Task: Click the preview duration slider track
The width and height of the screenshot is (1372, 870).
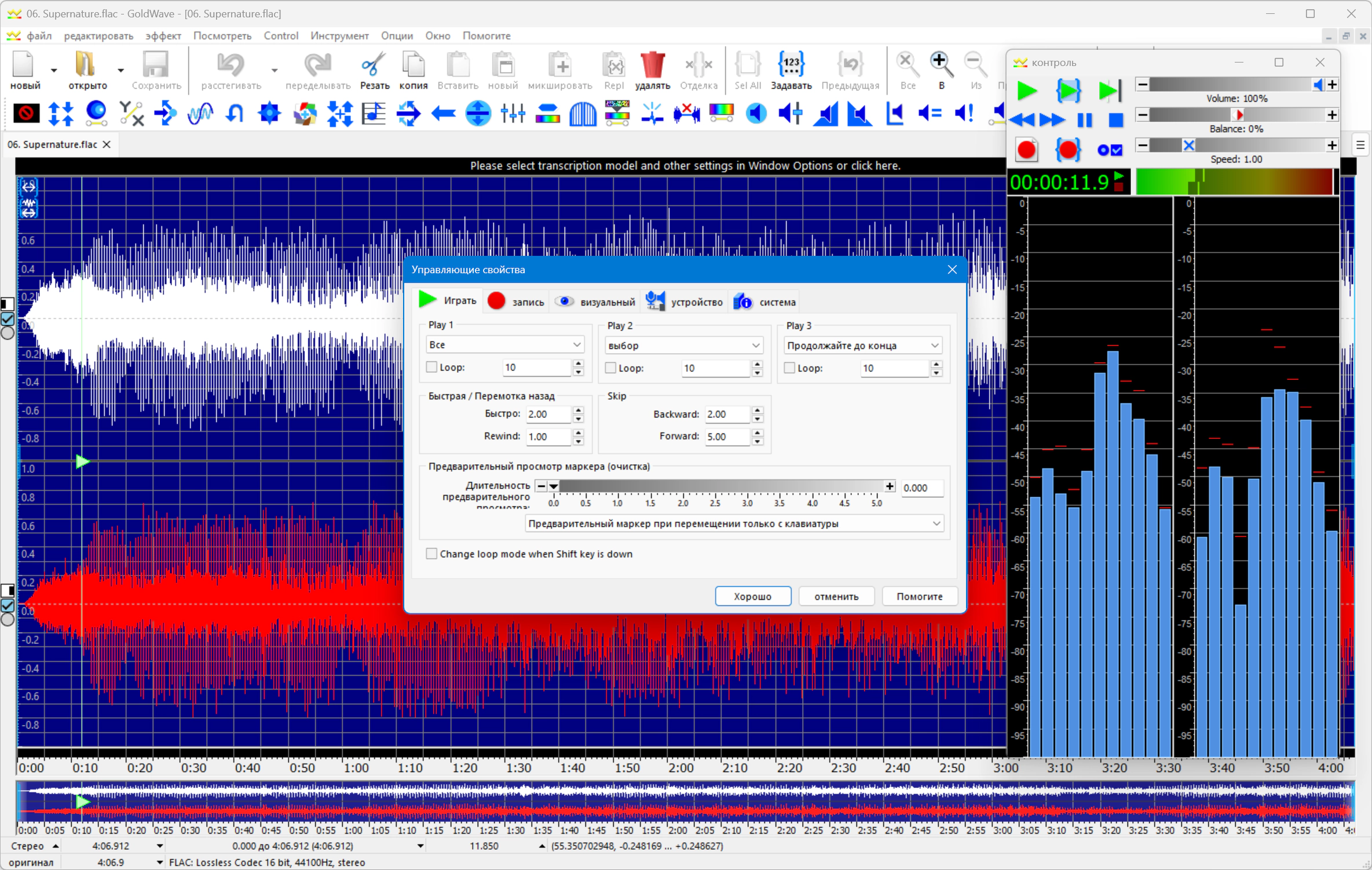Action: click(720, 487)
